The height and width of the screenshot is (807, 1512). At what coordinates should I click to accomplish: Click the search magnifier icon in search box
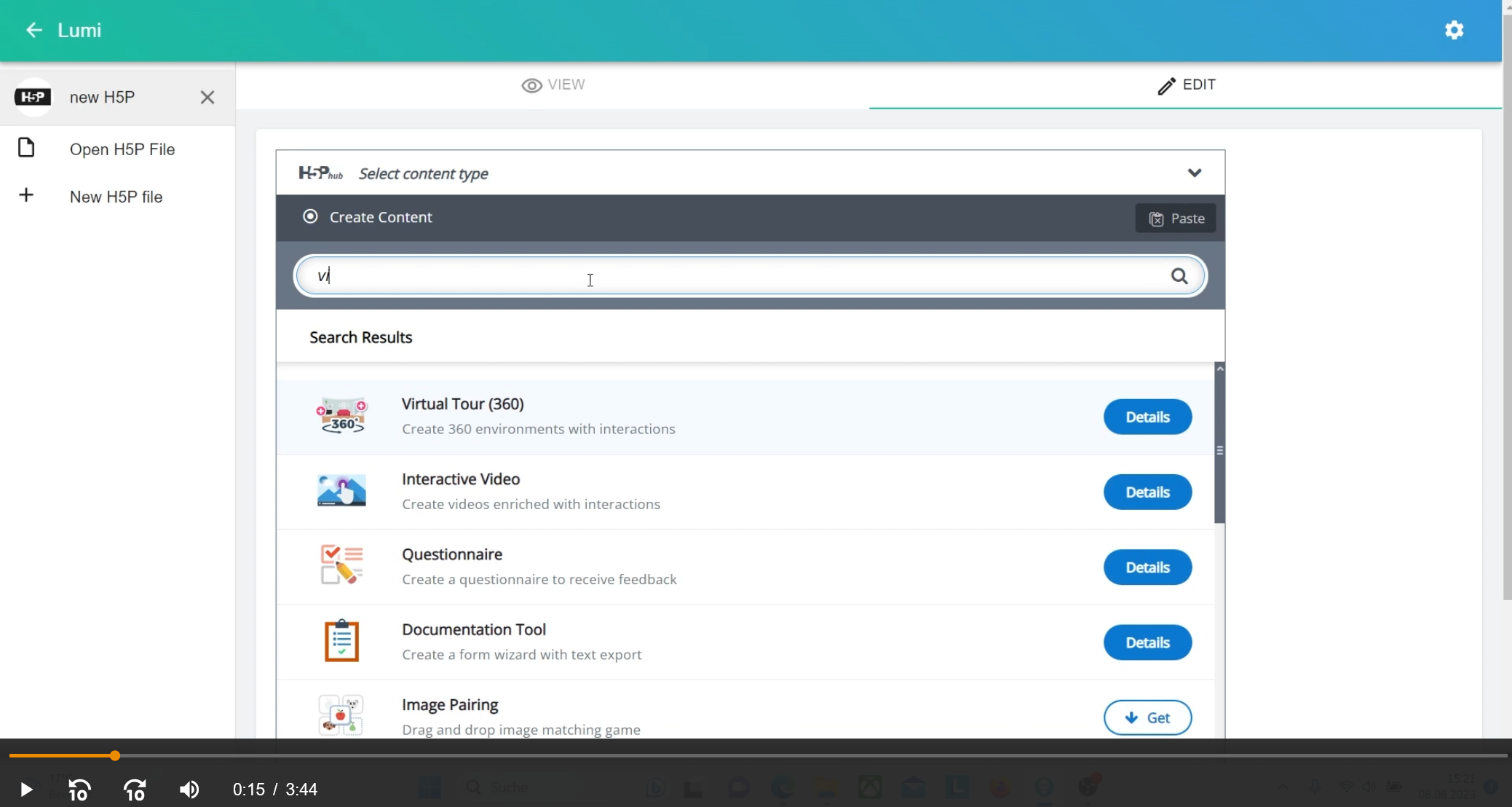pyautogui.click(x=1179, y=276)
